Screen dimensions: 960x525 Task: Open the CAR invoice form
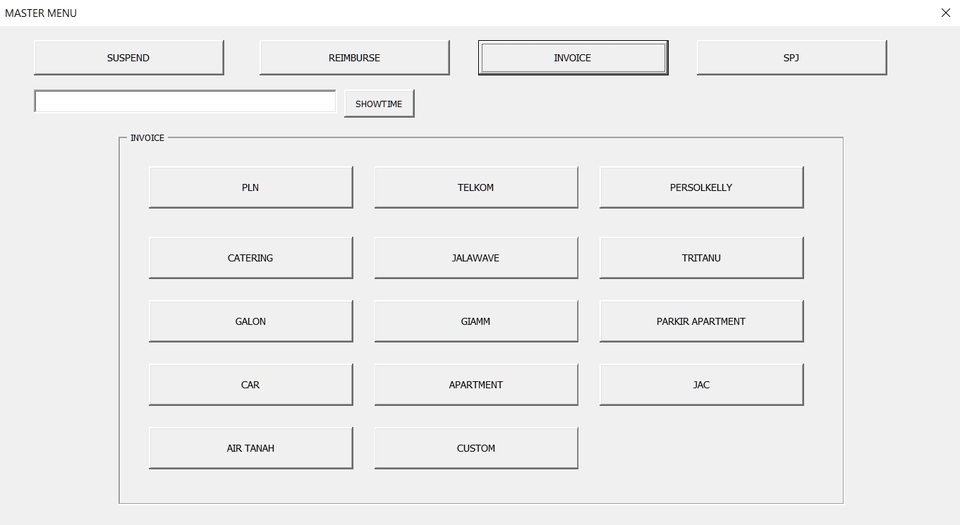point(250,385)
